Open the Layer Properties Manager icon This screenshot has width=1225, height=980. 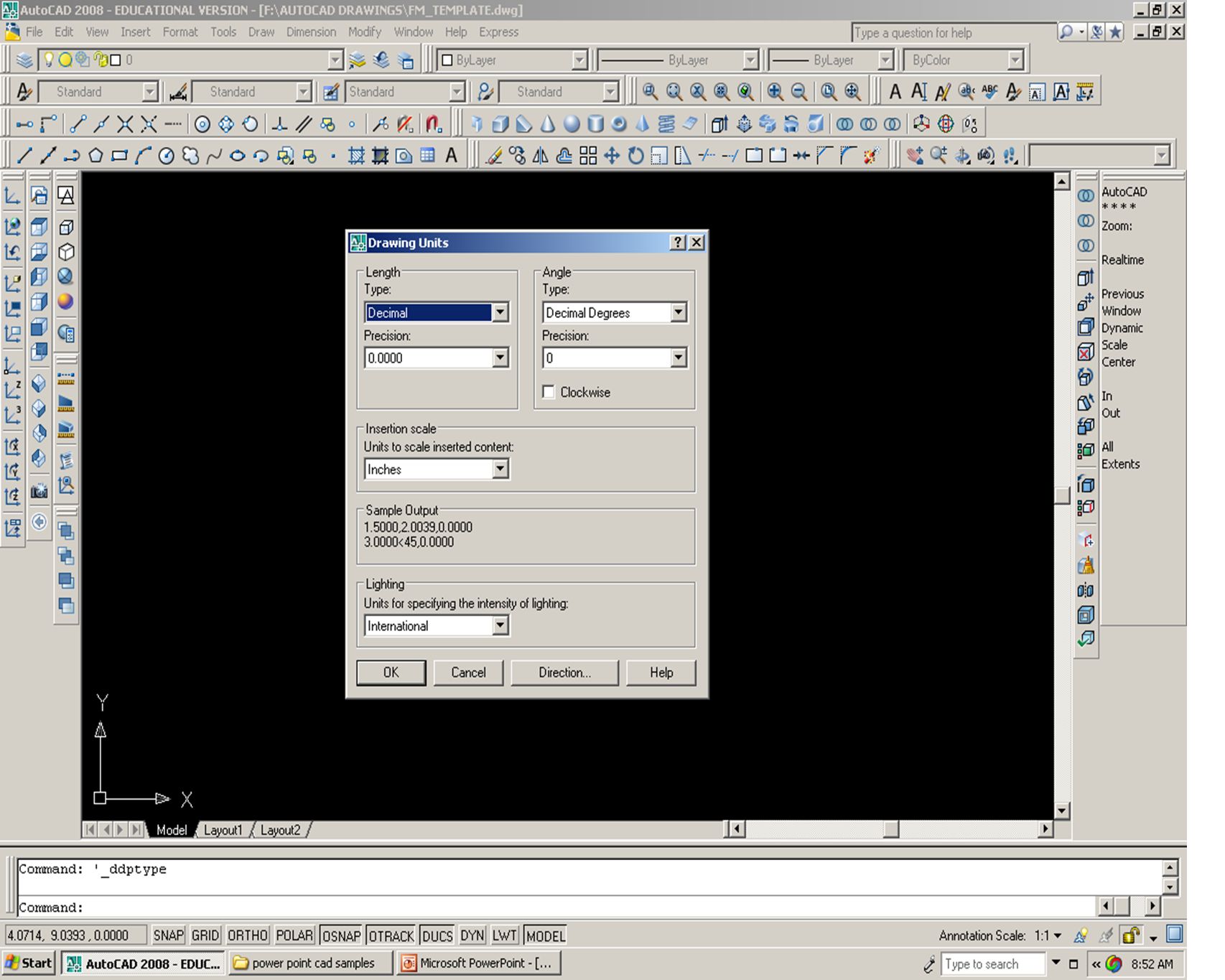(24, 60)
